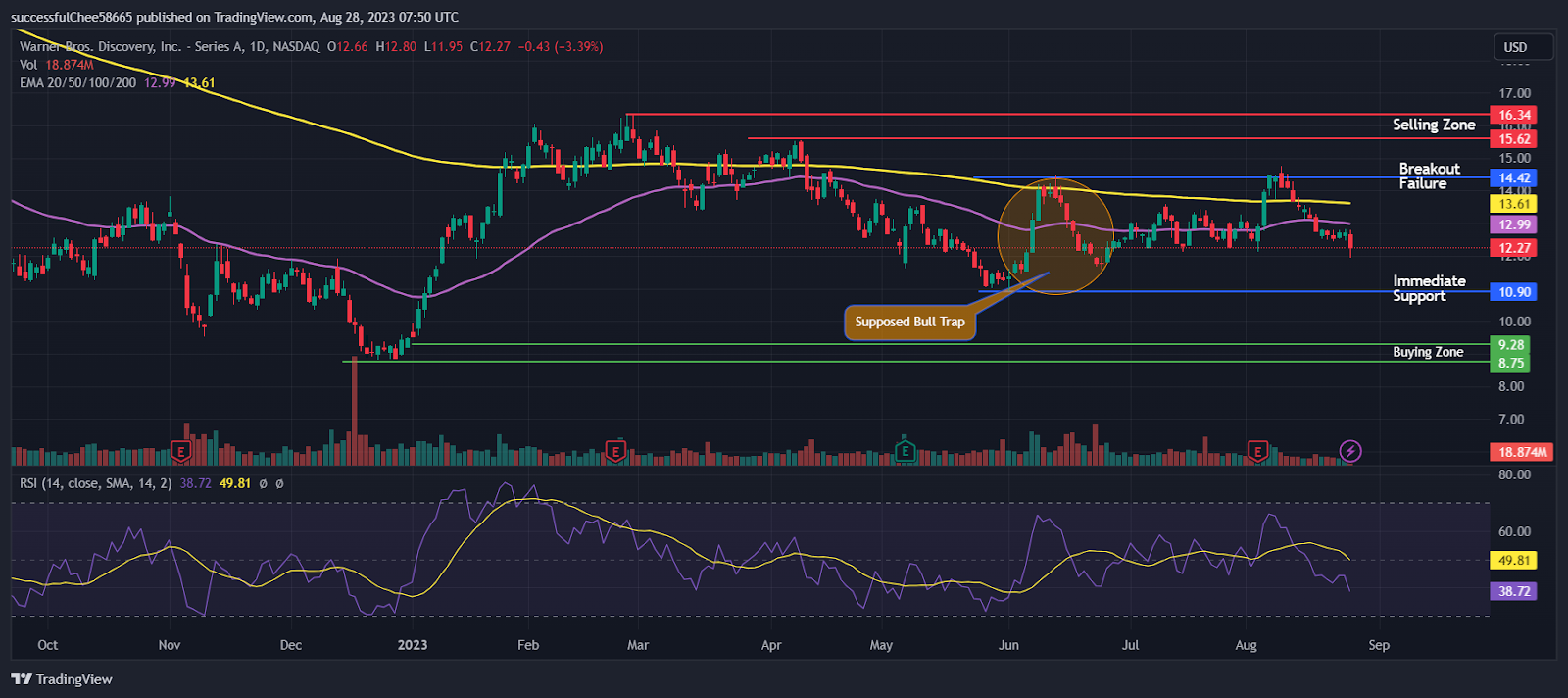Select the Immediate Support text label
This screenshot has width=1568, height=698.
[x=1429, y=288]
